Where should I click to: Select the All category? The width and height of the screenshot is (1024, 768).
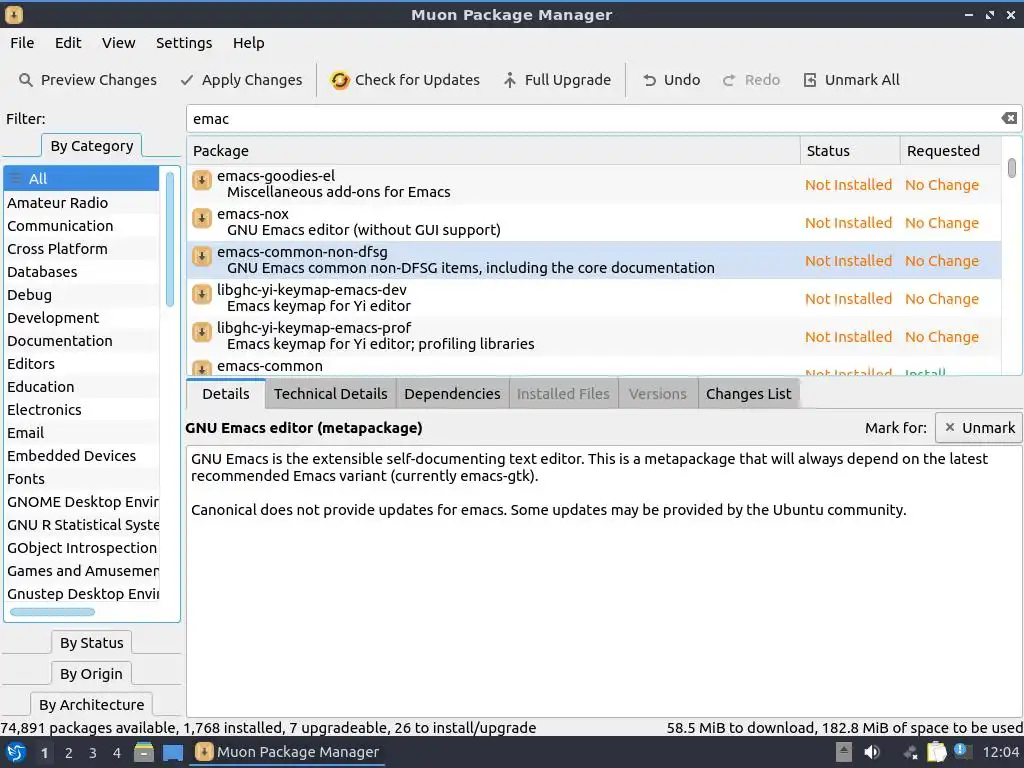82,178
